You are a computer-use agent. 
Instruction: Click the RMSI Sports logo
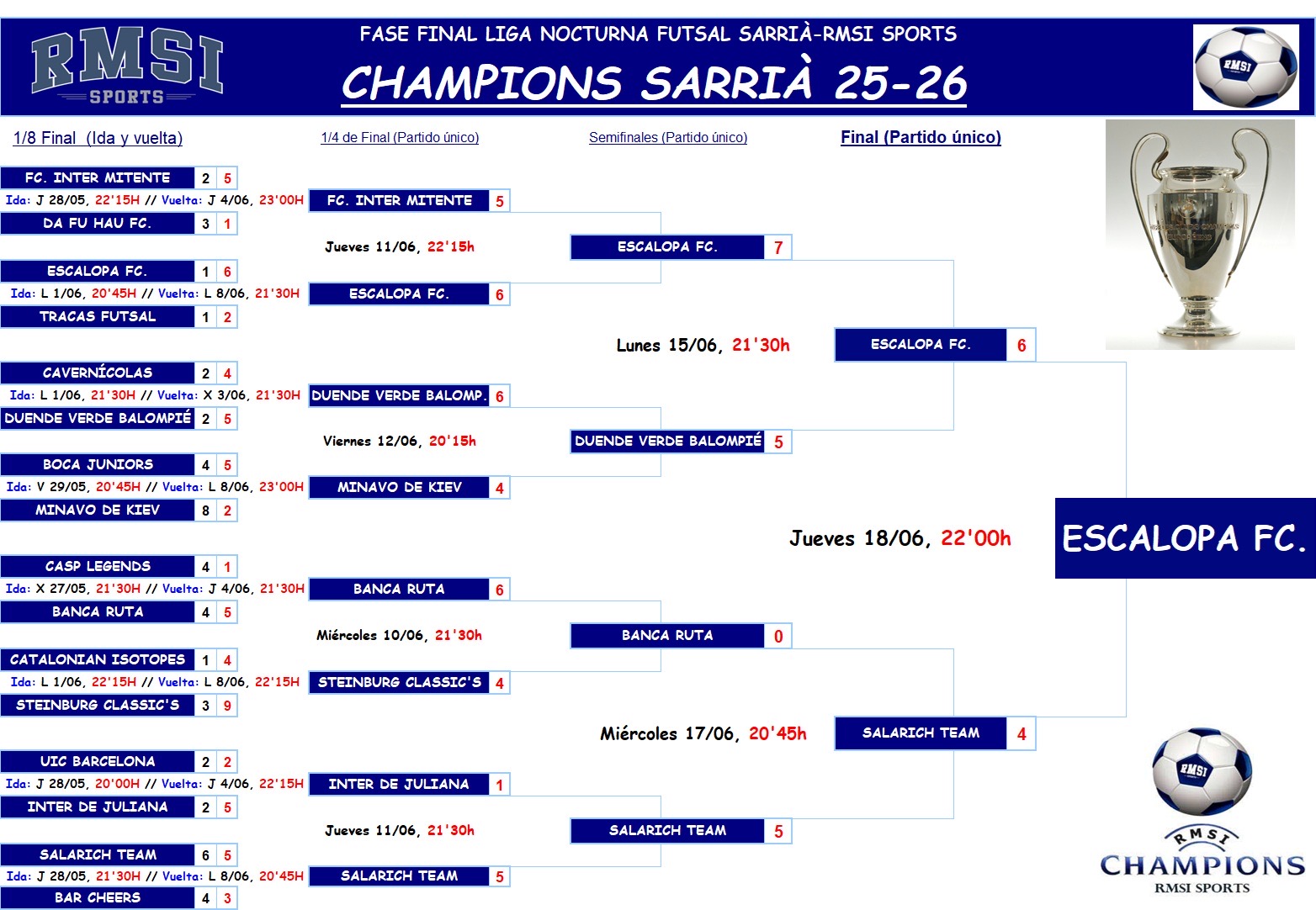pos(127,66)
